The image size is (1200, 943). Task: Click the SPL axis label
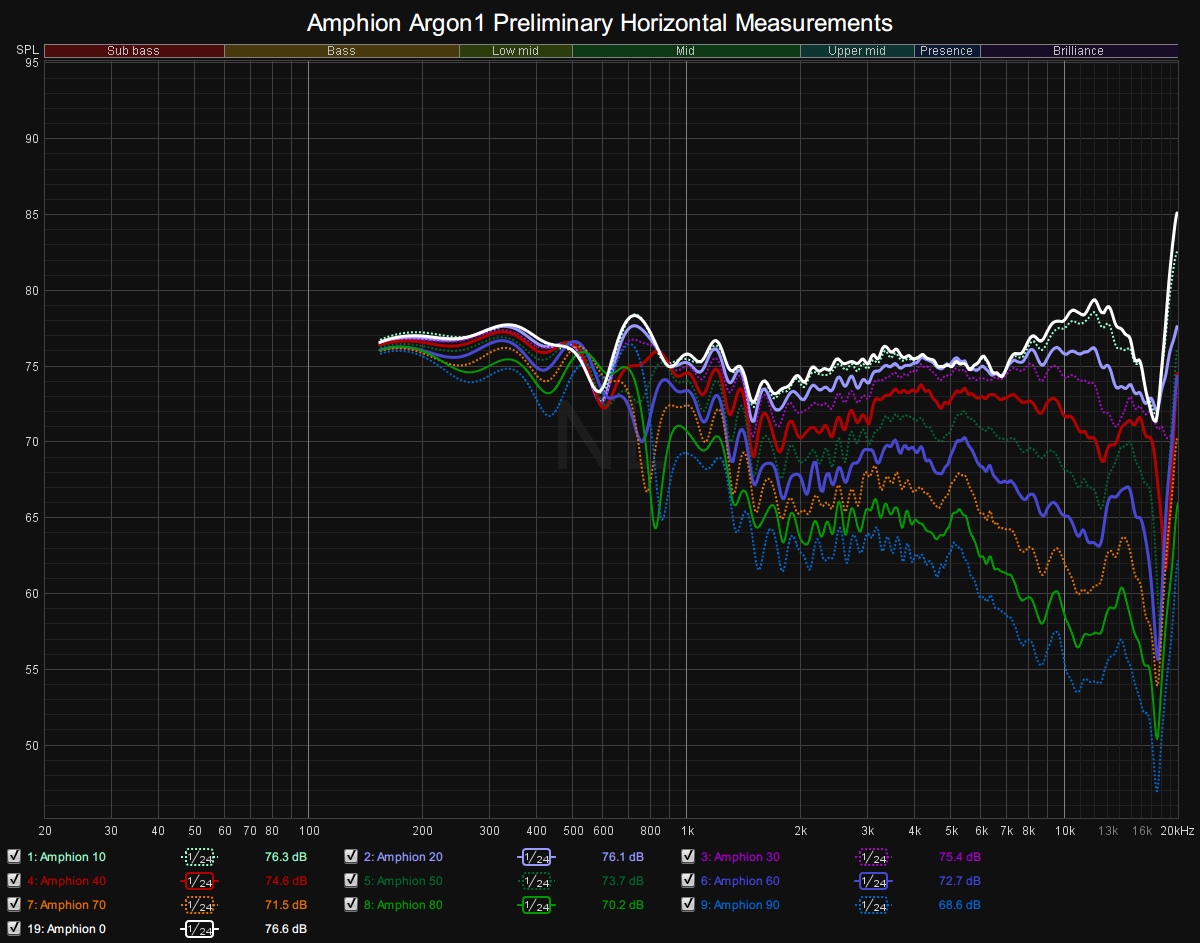pos(26,50)
